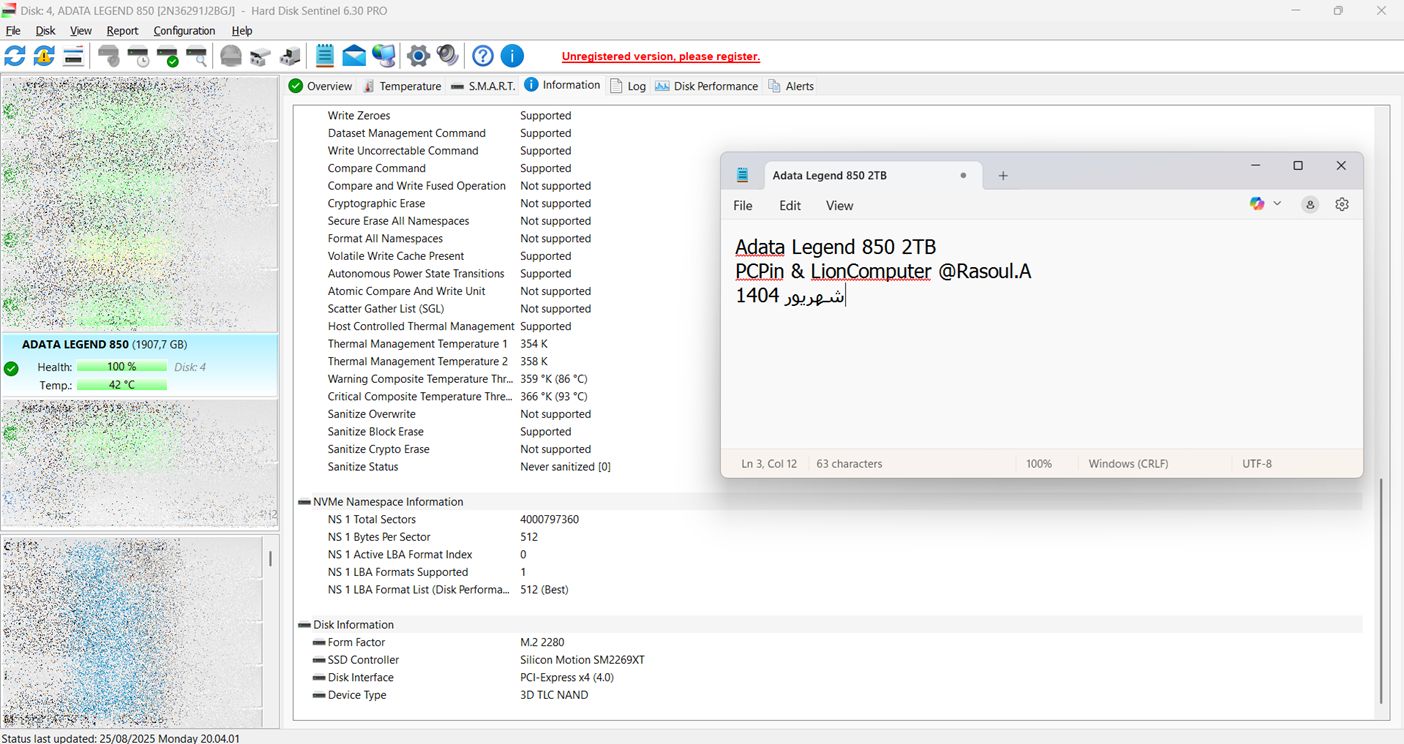Click the NS 1 Total Sectors value 4000797360
This screenshot has height=744, width=1404.
(549, 520)
